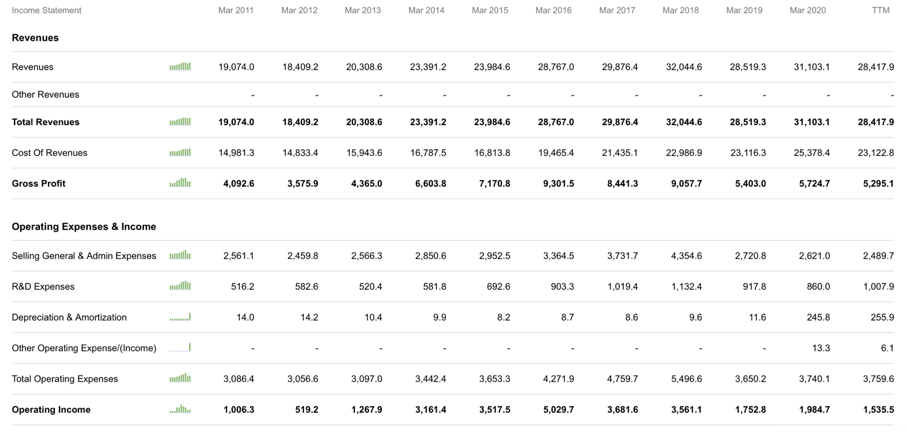Click the Income Statement label
The width and height of the screenshot is (906, 432).
[x=46, y=10]
